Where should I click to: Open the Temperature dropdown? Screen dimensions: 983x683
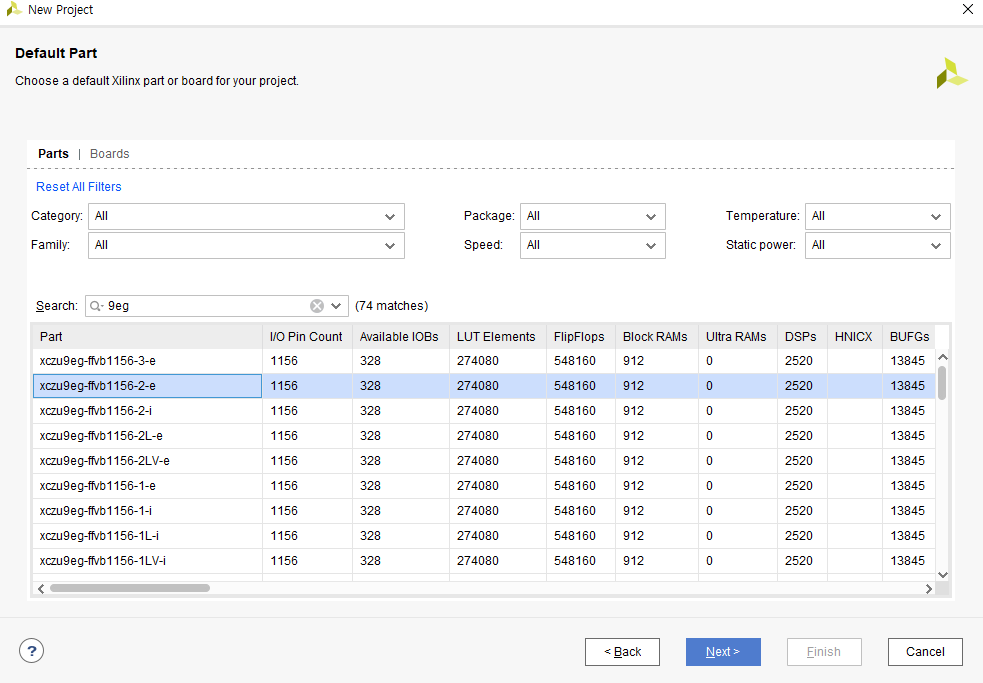878,216
